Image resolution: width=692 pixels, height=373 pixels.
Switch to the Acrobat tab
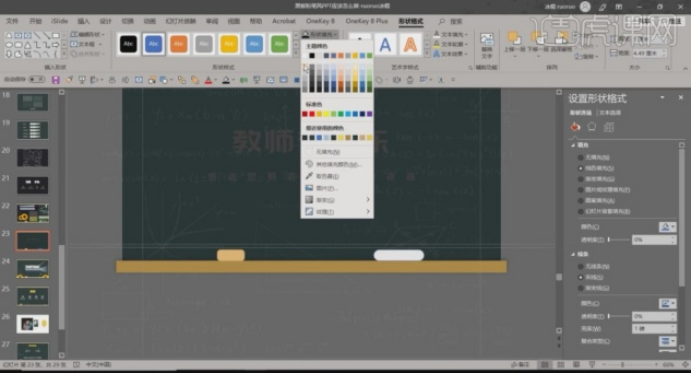pyautogui.click(x=284, y=21)
